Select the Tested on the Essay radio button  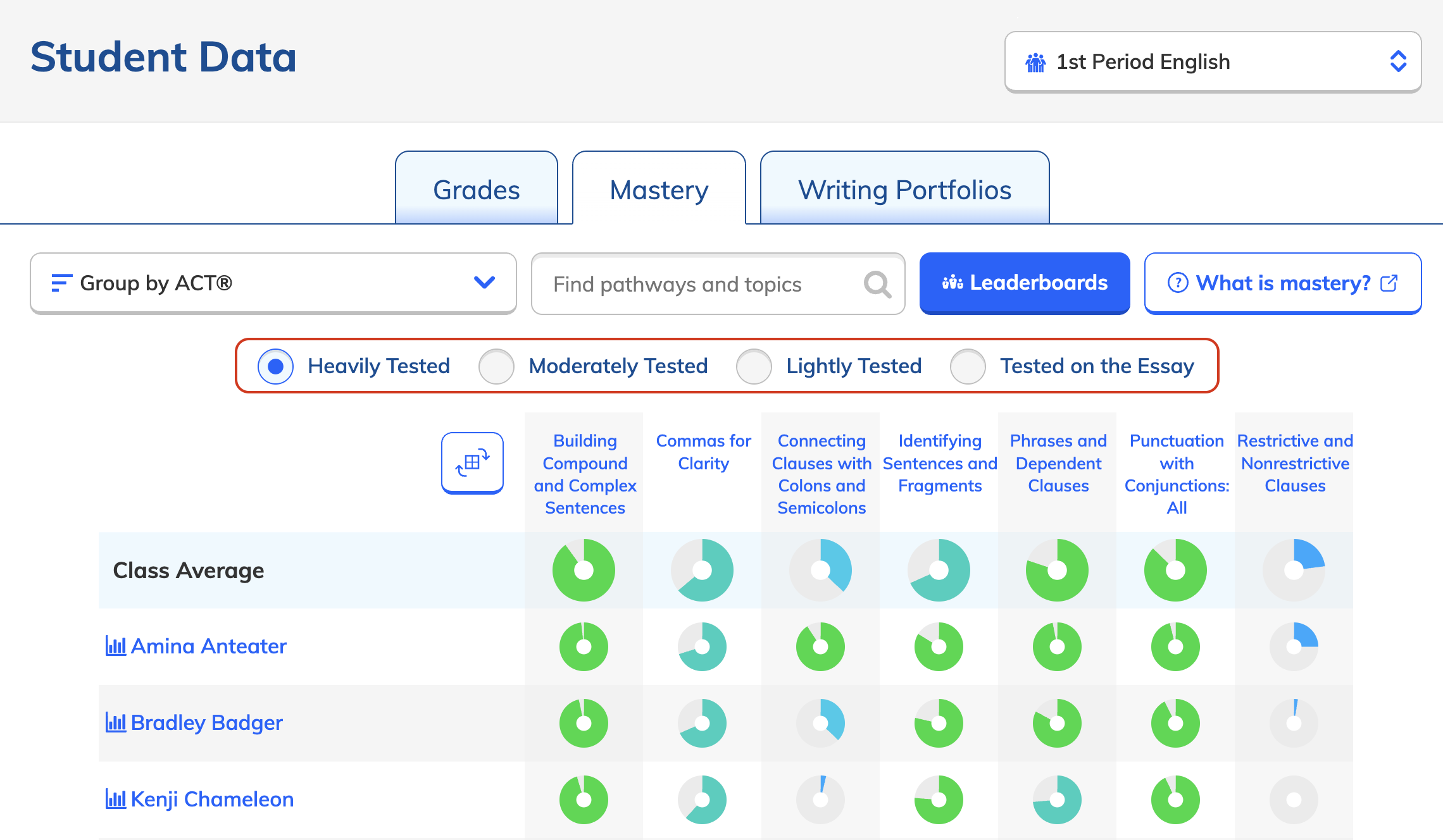(x=968, y=366)
